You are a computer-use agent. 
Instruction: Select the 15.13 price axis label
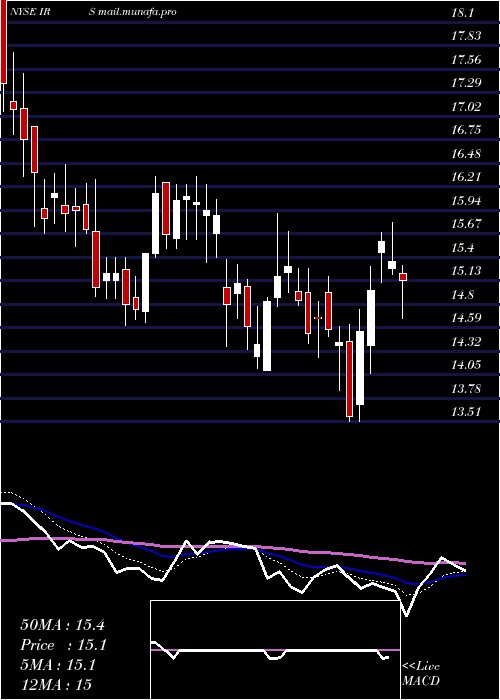(x=466, y=271)
